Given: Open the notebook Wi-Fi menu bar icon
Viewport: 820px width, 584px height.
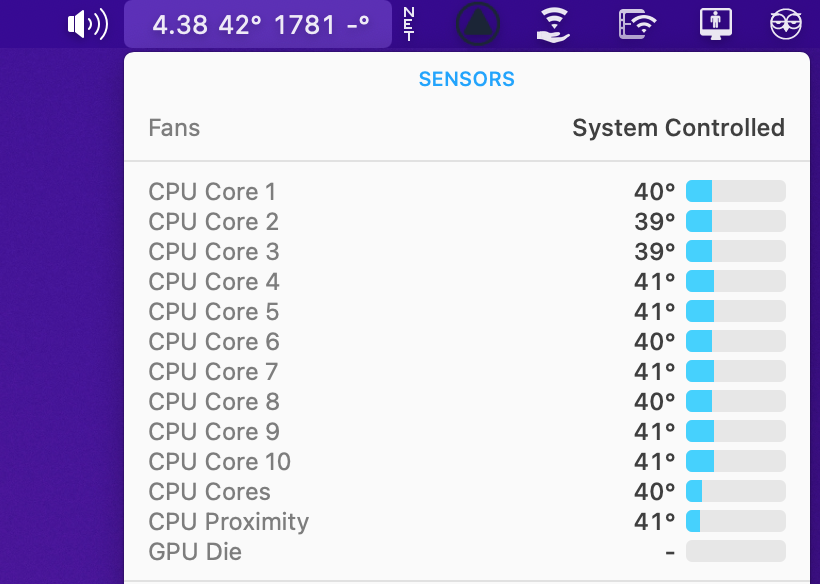Looking at the screenshot, I should click(x=637, y=24).
